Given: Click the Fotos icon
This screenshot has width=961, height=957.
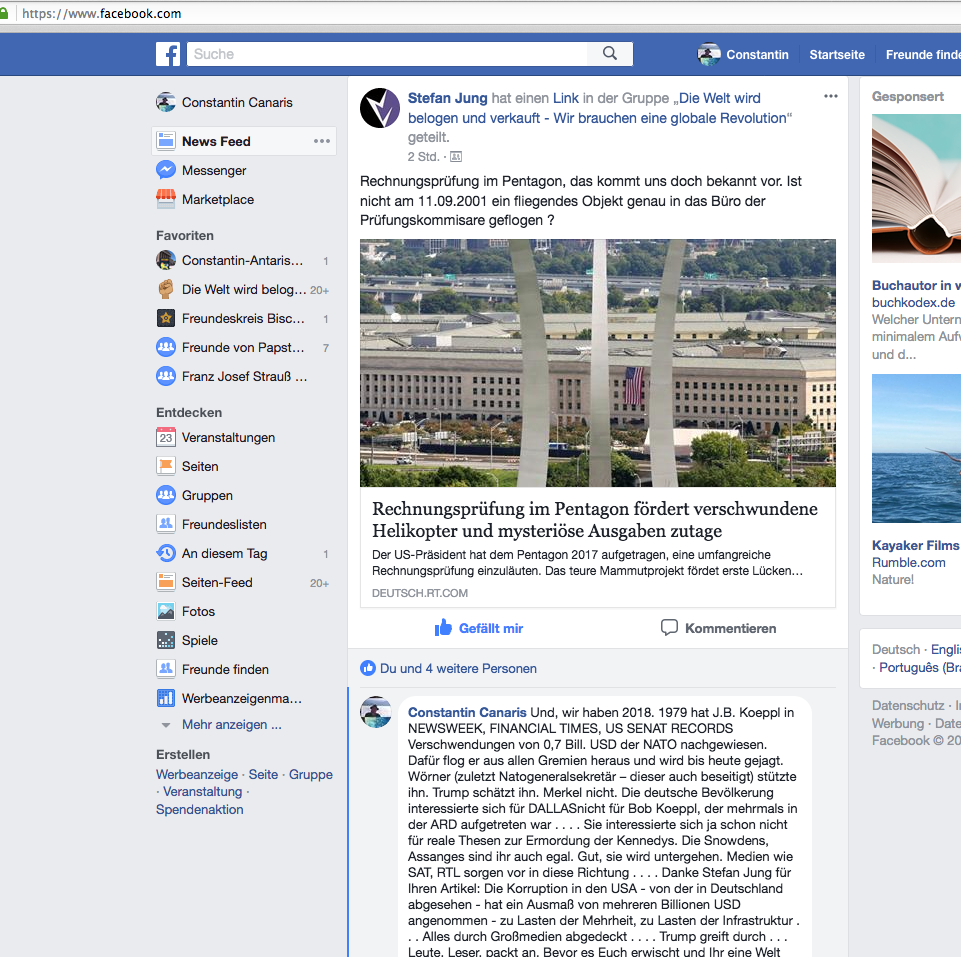Looking at the screenshot, I should point(165,611).
